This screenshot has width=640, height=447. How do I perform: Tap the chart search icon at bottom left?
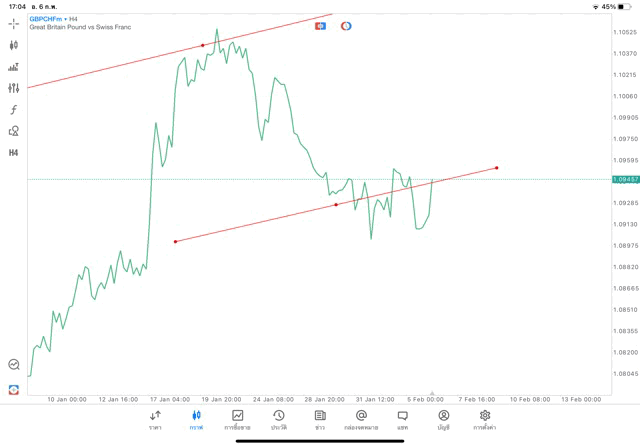14,365
